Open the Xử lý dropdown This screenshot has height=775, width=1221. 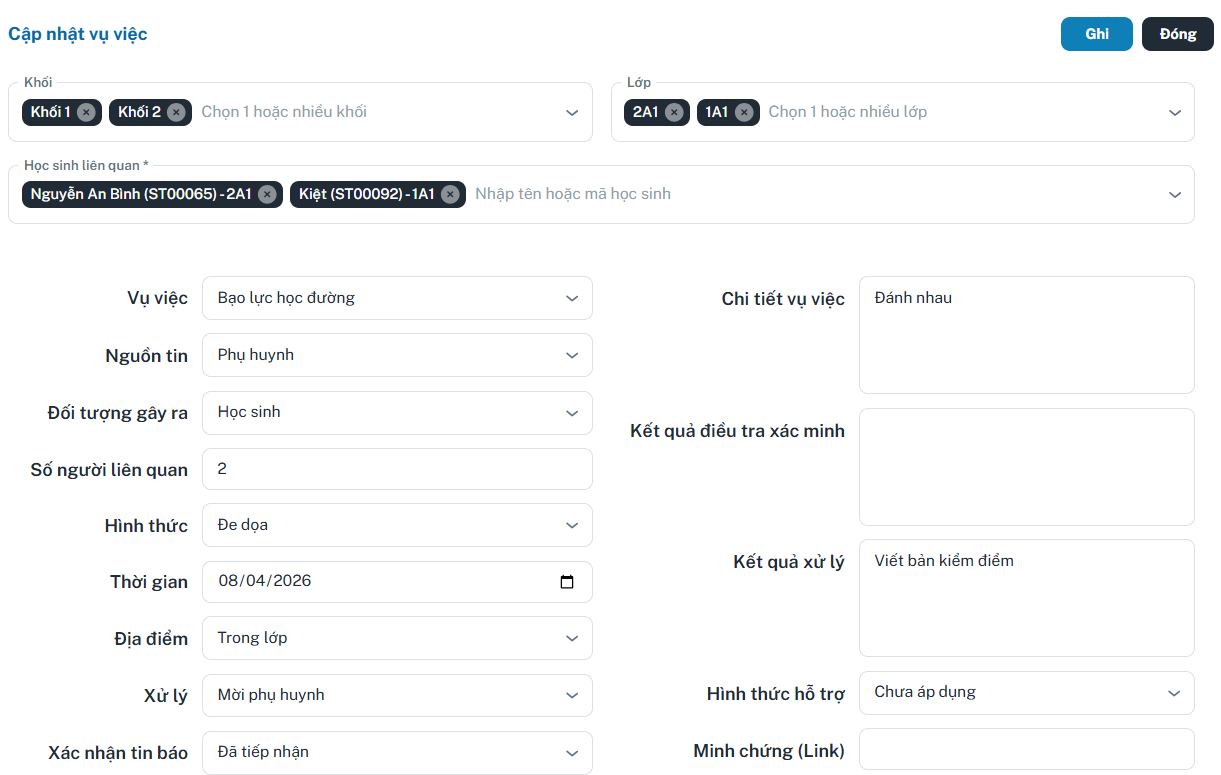click(397, 695)
